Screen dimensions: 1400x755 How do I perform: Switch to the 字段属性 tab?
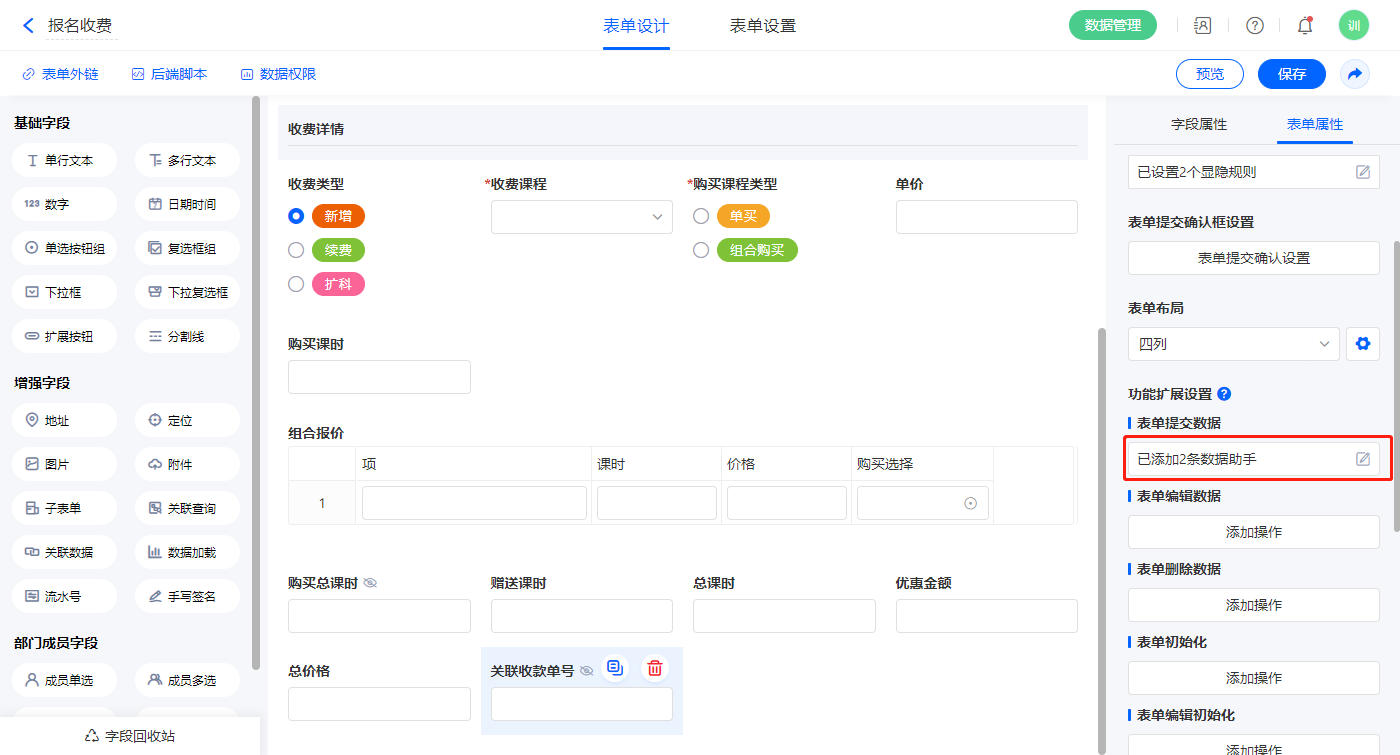(1198, 124)
